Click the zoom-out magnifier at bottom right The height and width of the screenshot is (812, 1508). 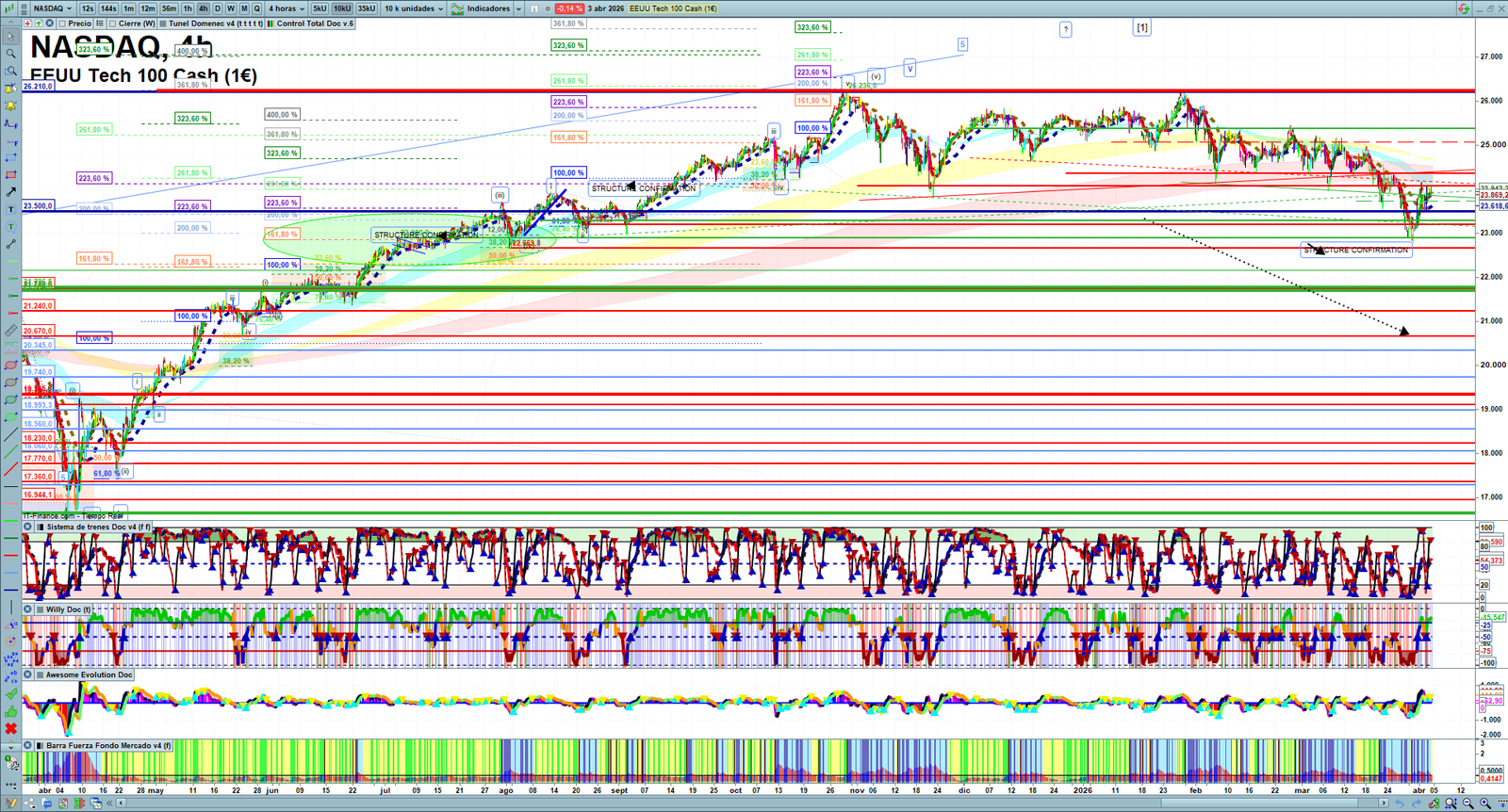(1468, 804)
